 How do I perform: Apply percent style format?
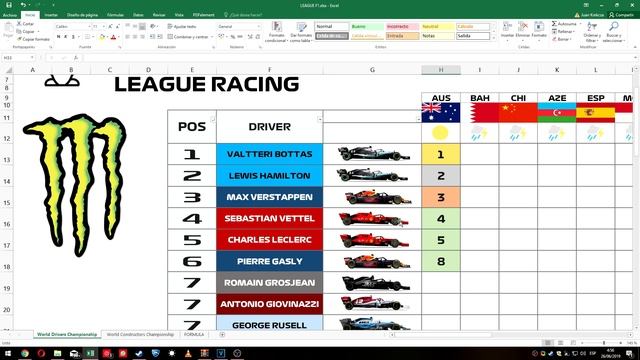(x=233, y=37)
